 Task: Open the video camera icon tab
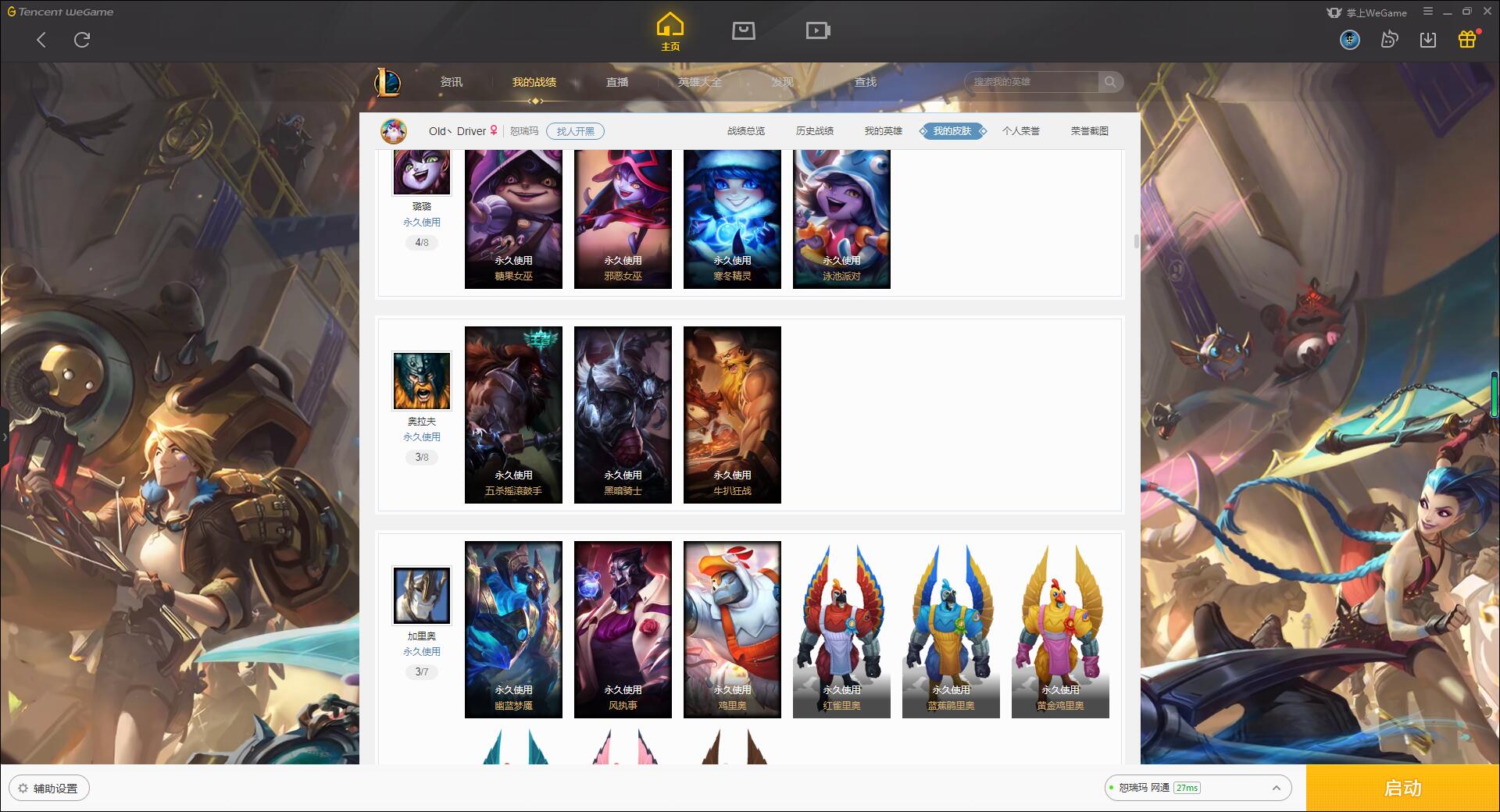click(818, 30)
